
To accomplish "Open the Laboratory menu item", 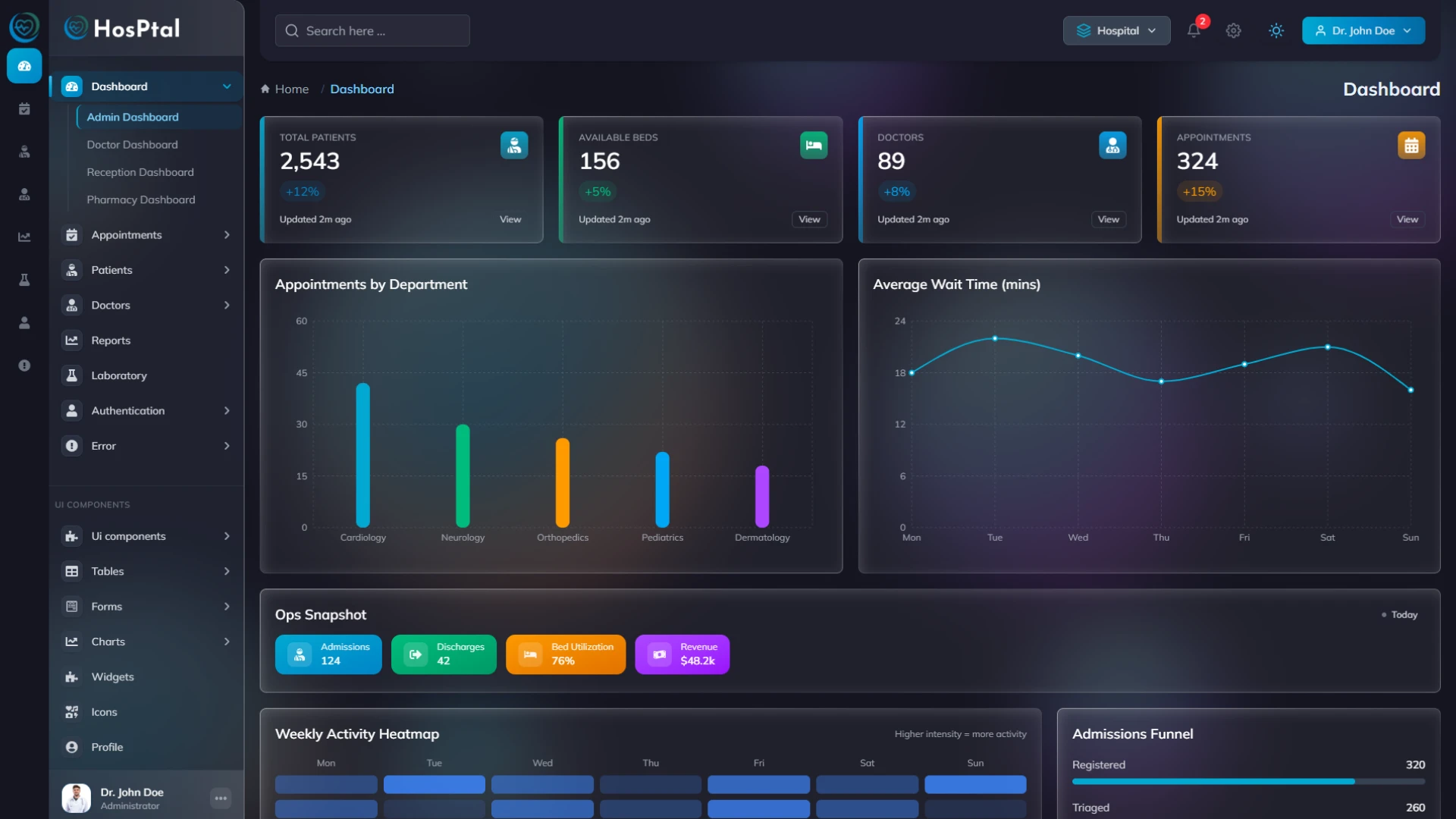I will click(x=146, y=375).
